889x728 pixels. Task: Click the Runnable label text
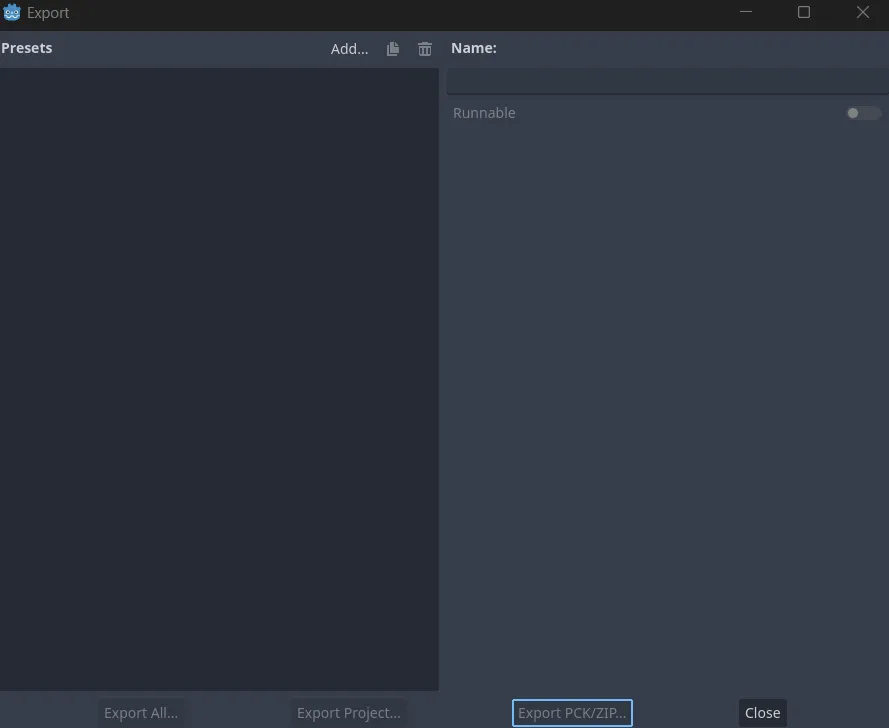pyautogui.click(x=484, y=113)
